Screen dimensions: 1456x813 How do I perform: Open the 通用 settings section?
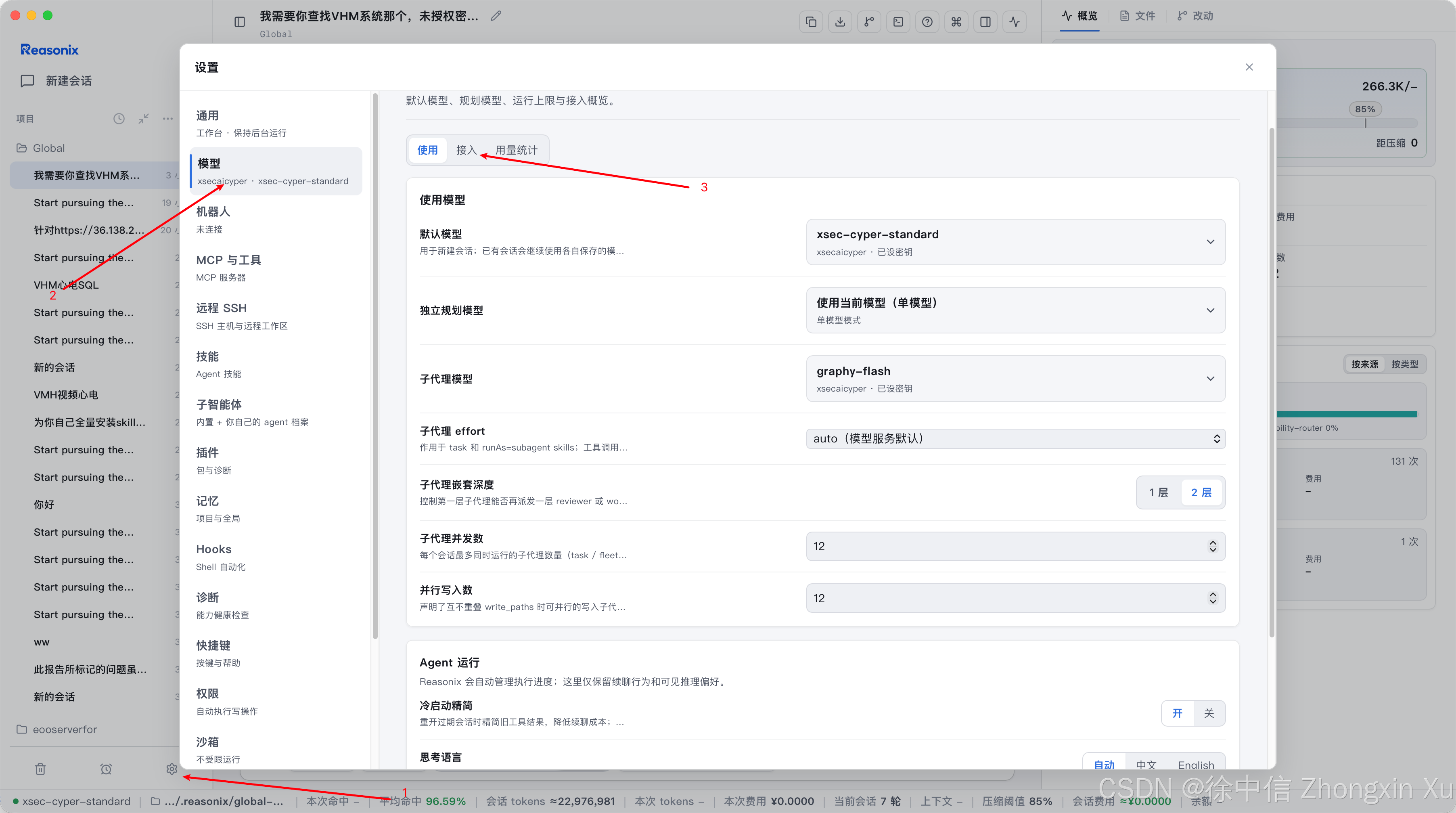(276, 123)
